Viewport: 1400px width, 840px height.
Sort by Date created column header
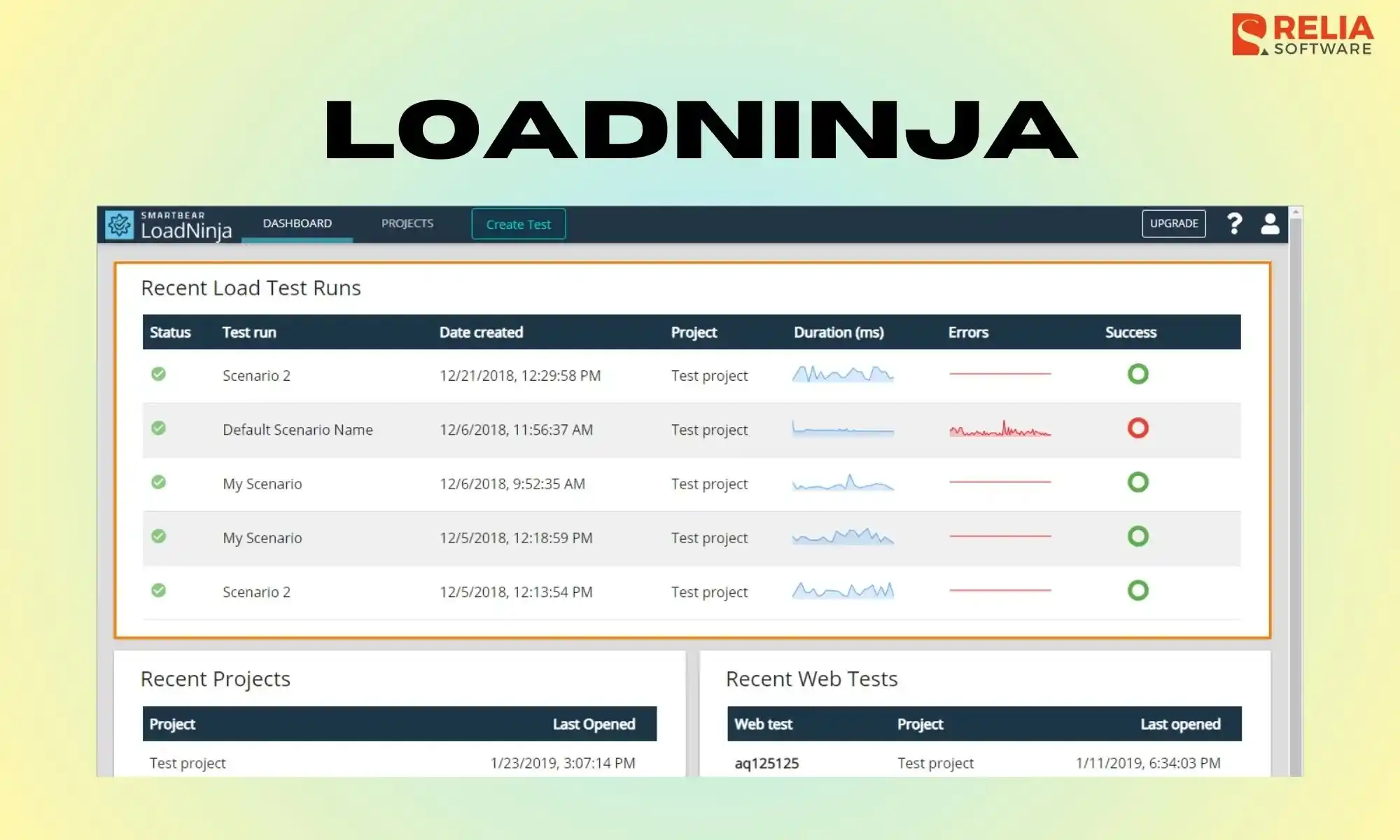click(x=481, y=332)
